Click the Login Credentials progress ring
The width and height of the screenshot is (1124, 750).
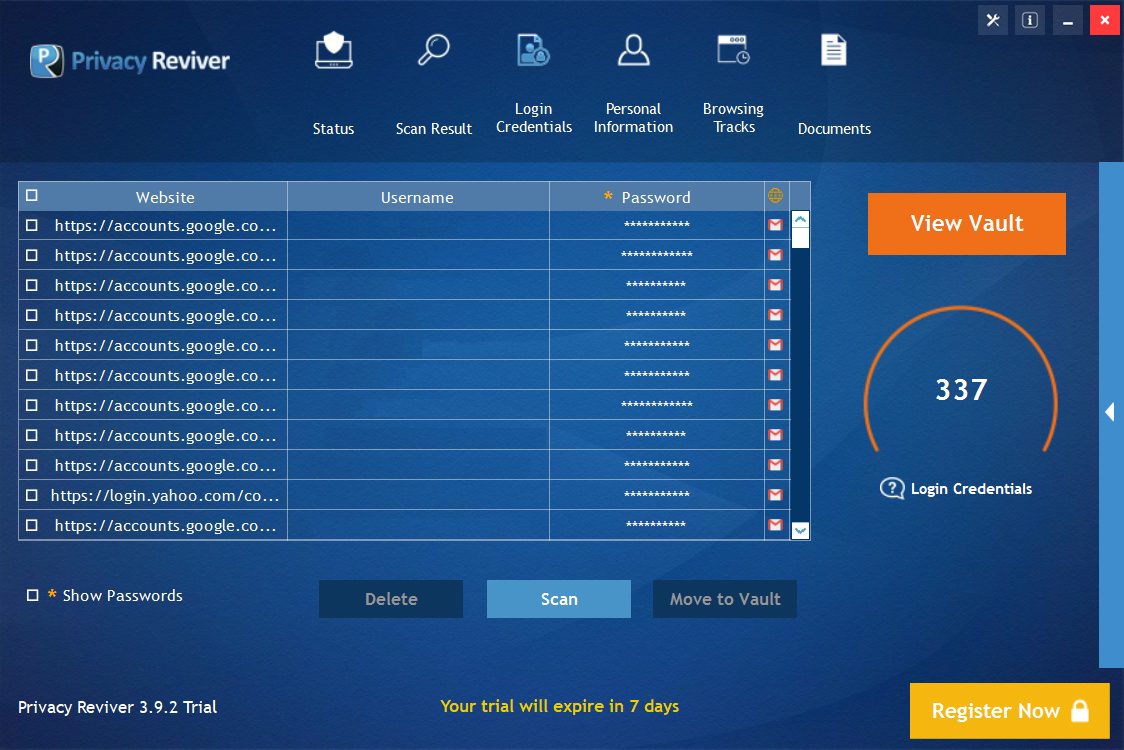click(x=960, y=390)
